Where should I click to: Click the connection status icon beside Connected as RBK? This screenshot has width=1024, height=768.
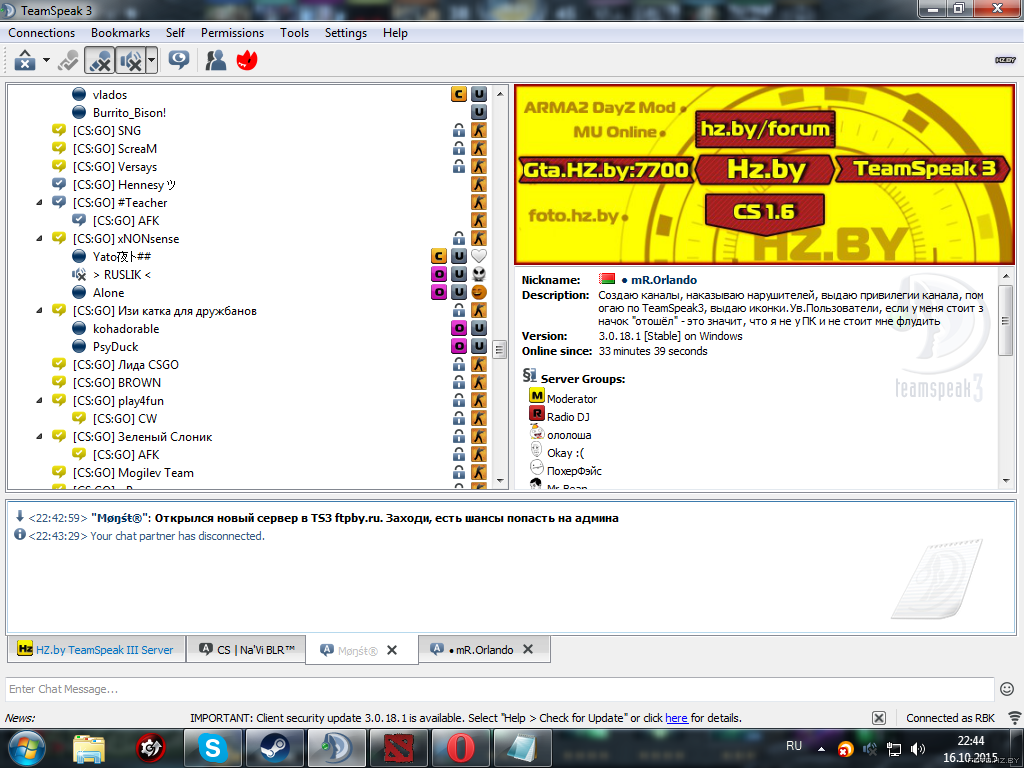click(x=1014, y=718)
